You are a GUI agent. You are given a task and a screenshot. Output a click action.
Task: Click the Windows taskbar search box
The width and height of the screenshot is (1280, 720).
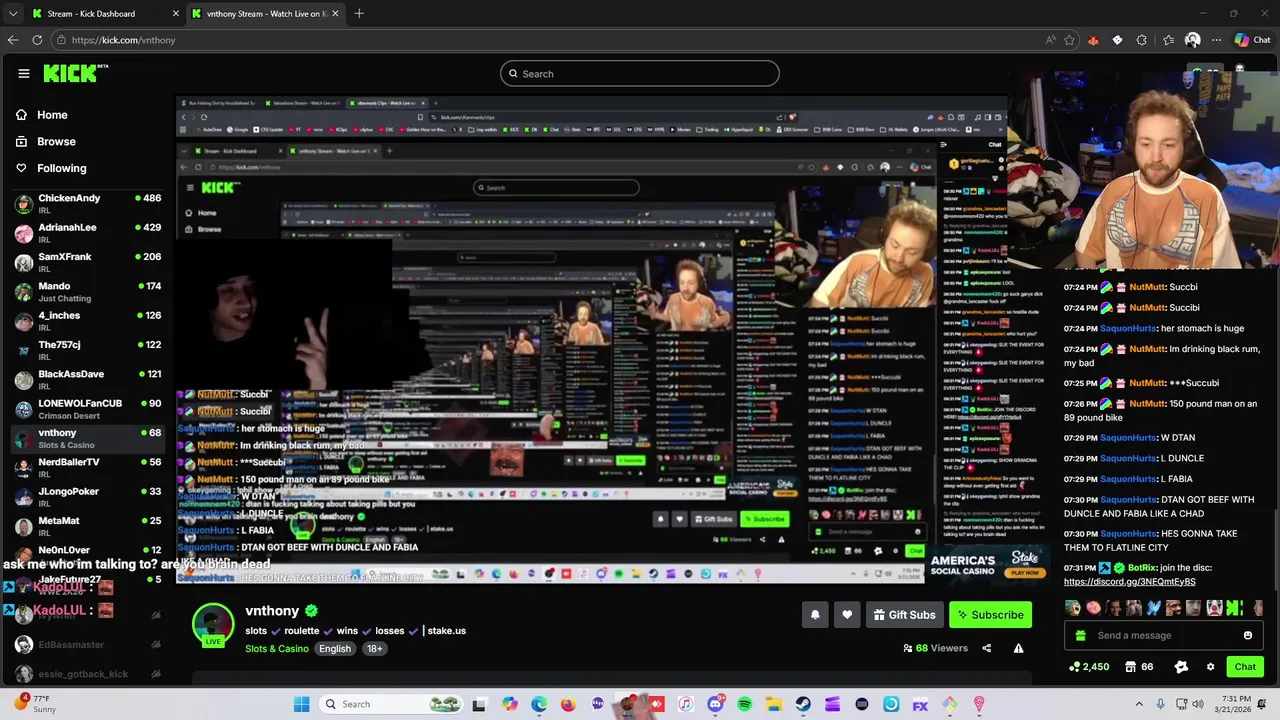point(393,704)
